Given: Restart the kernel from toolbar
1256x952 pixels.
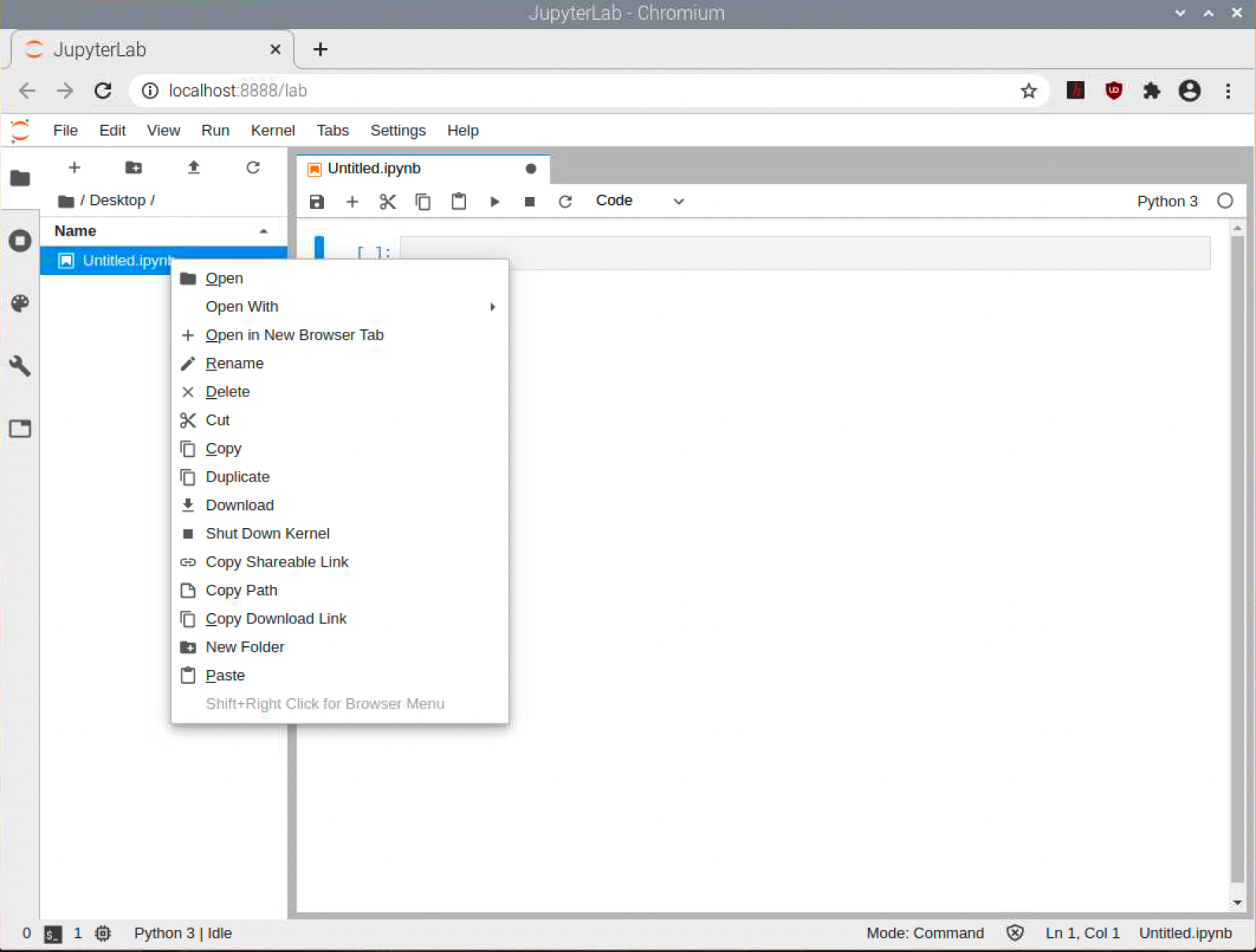Looking at the screenshot, I should 565,202.
